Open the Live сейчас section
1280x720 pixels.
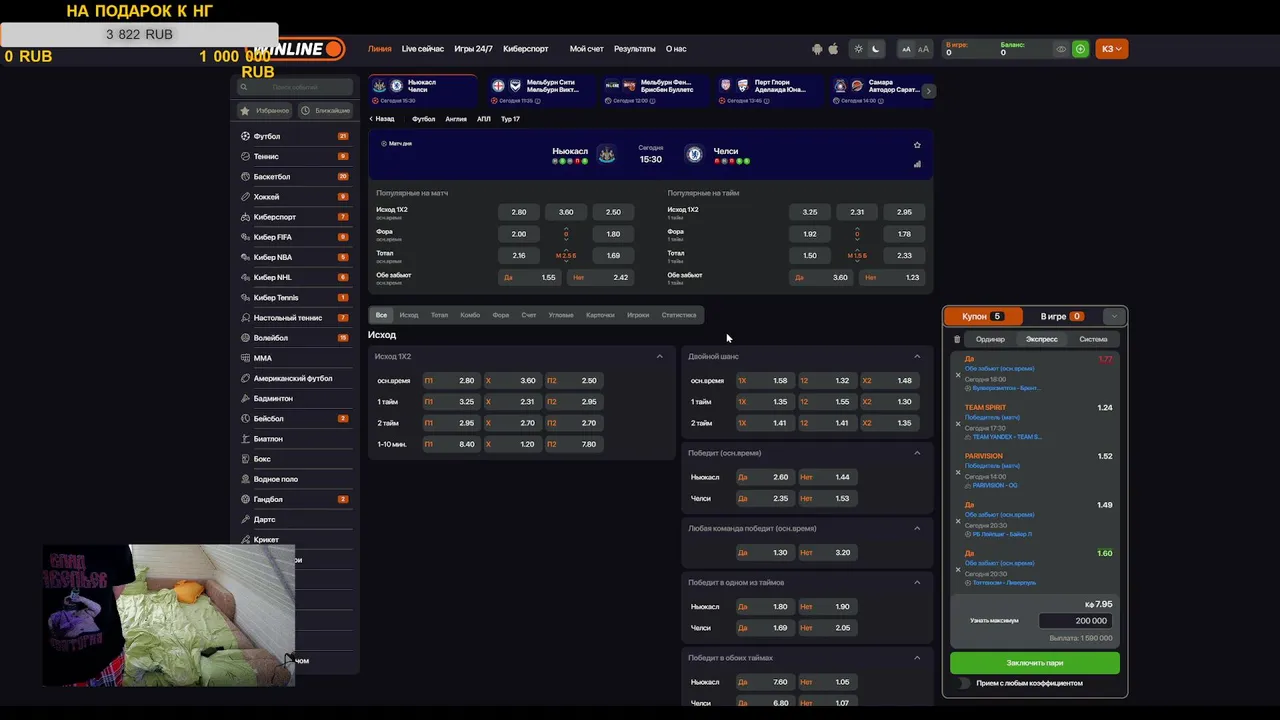(423, 49)
